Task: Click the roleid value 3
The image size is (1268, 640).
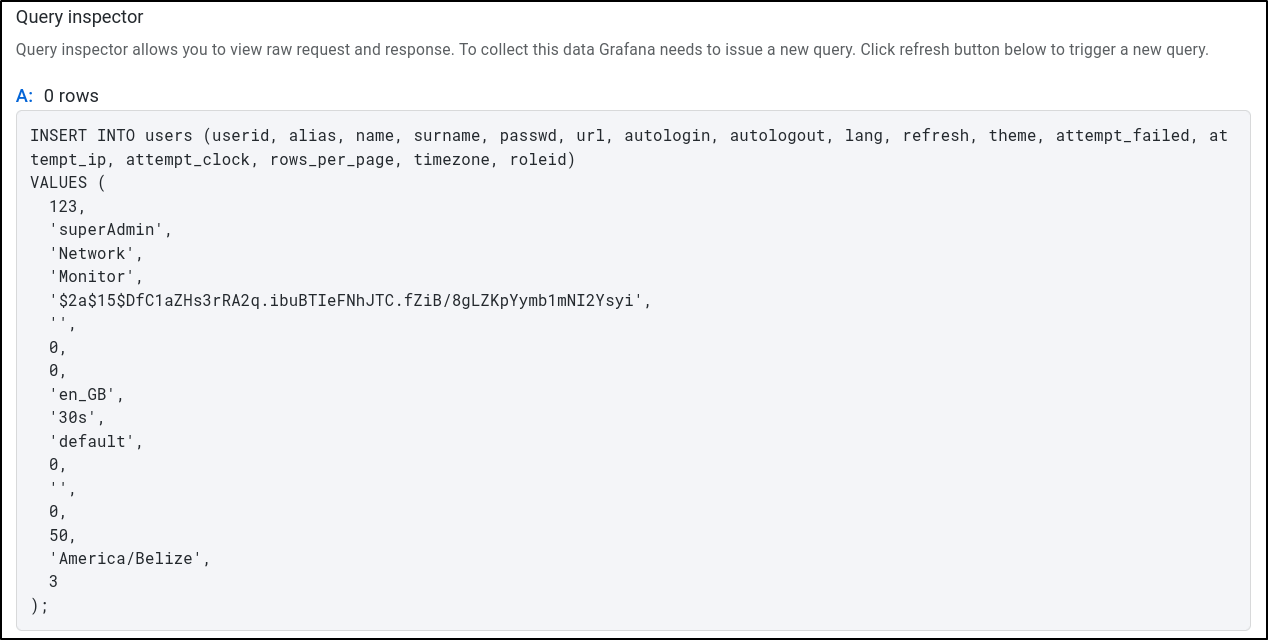Action: click(53, 582)
